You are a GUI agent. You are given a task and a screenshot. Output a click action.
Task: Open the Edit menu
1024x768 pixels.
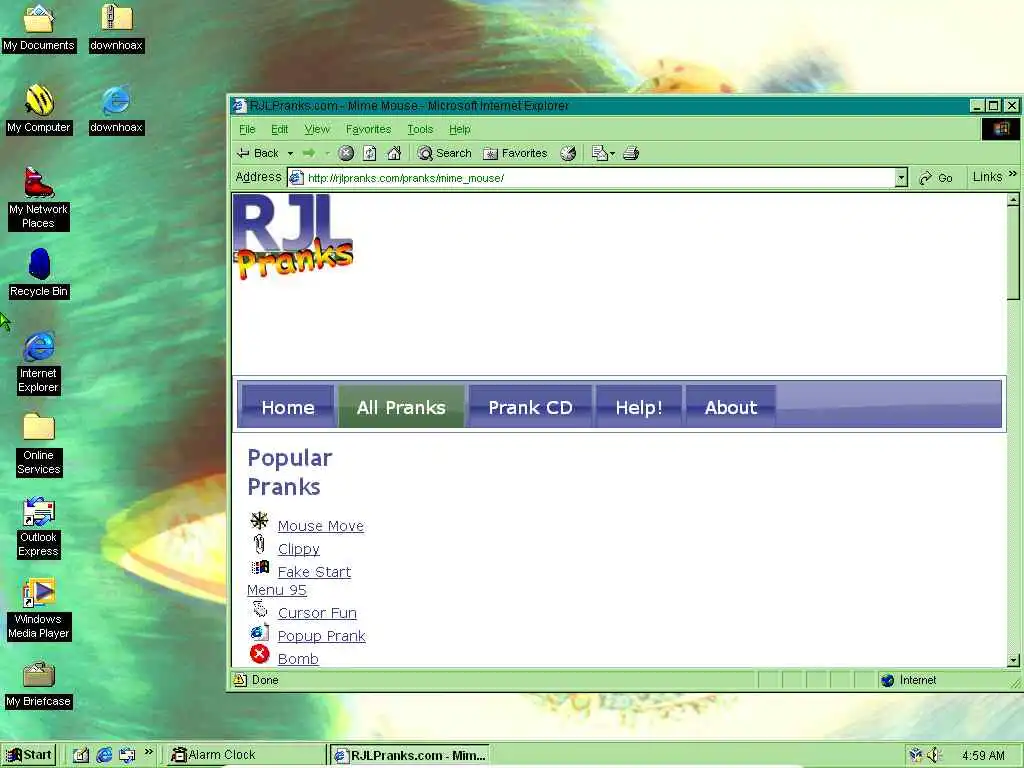(x=280, y=129)
